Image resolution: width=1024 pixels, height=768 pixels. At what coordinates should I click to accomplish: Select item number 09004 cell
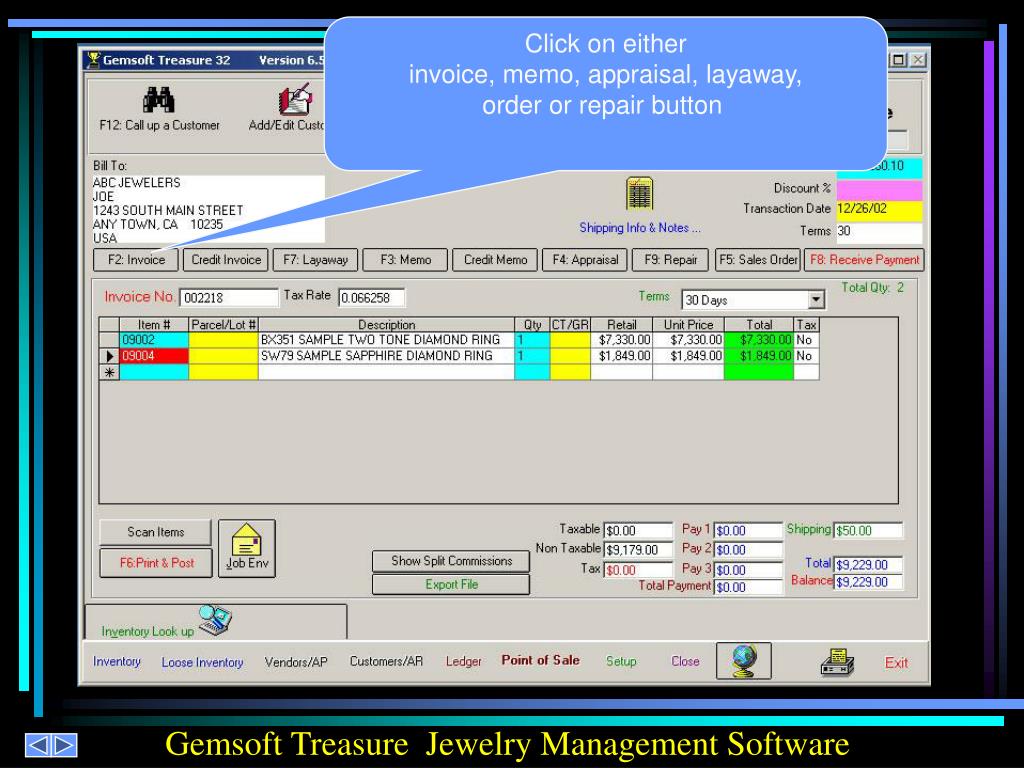pos(154,356)
